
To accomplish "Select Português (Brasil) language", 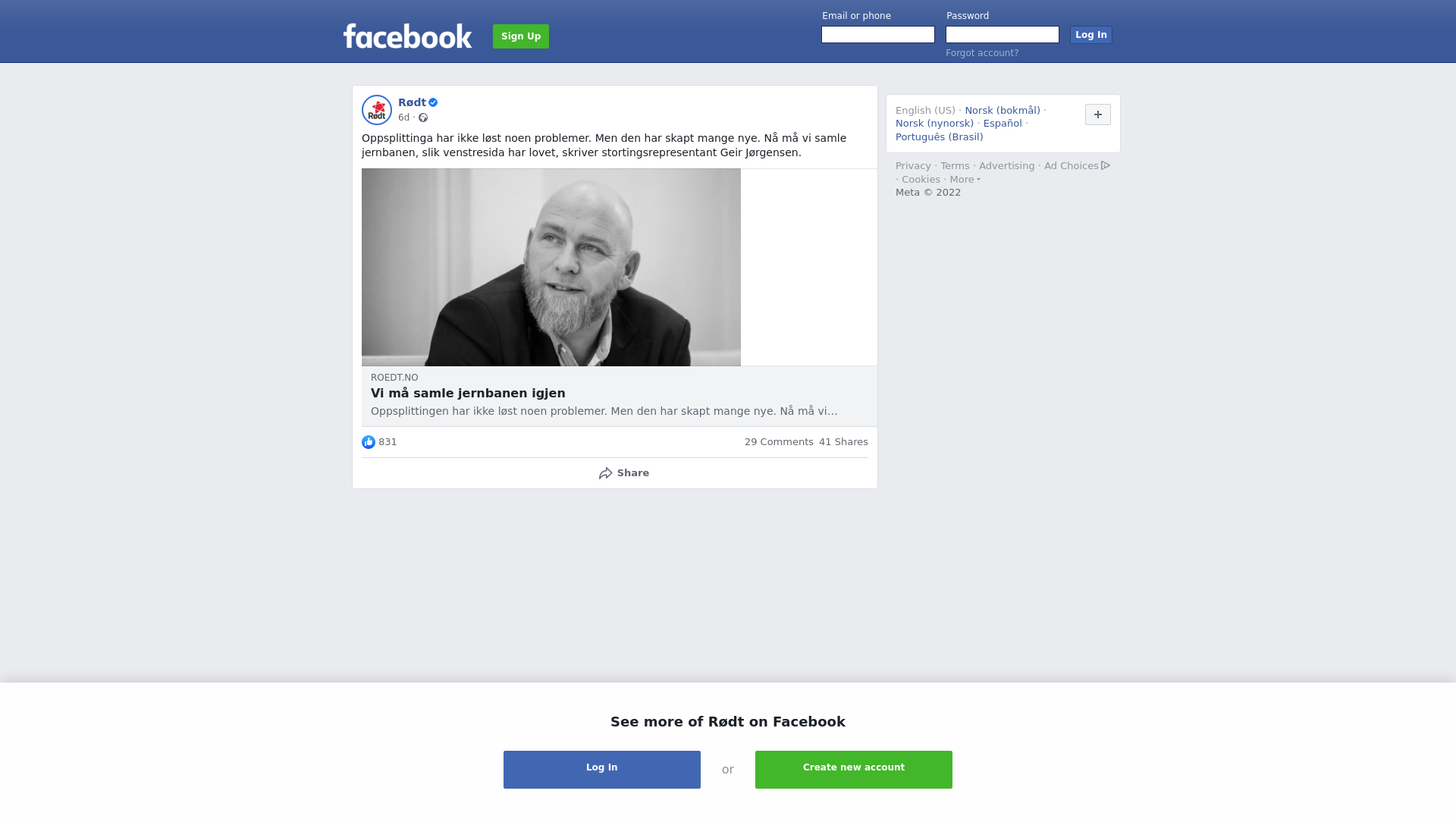I will point(940,137).
